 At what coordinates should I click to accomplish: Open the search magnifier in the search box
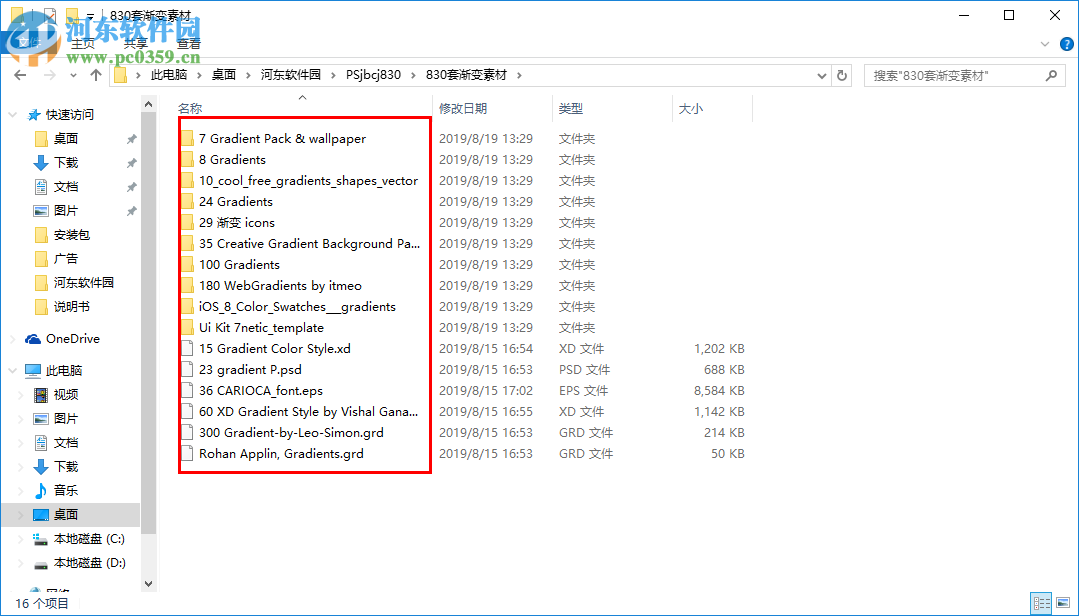point(1051,74)
